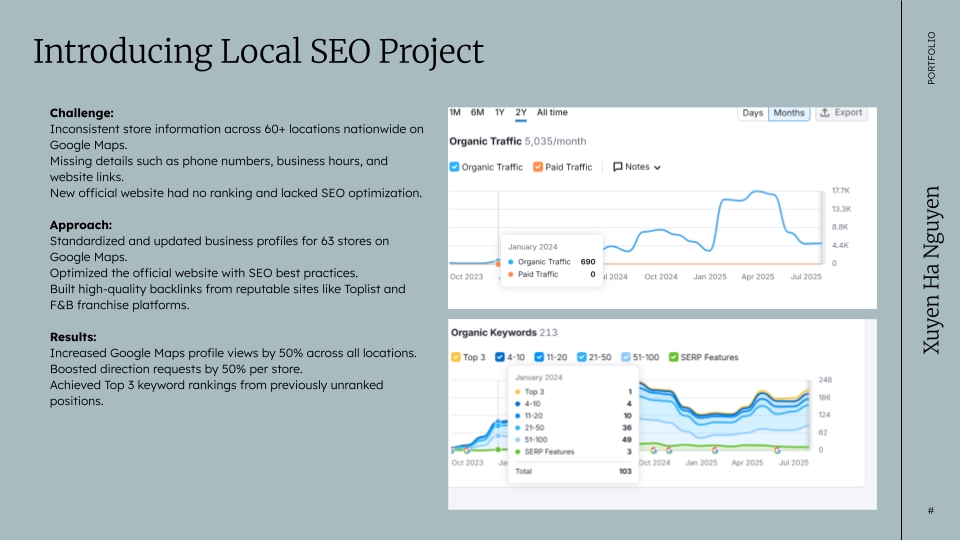Click the SERP Features row in tooltip
The width and height of the screenshot is (960, 540).
[x=573, y=452]
